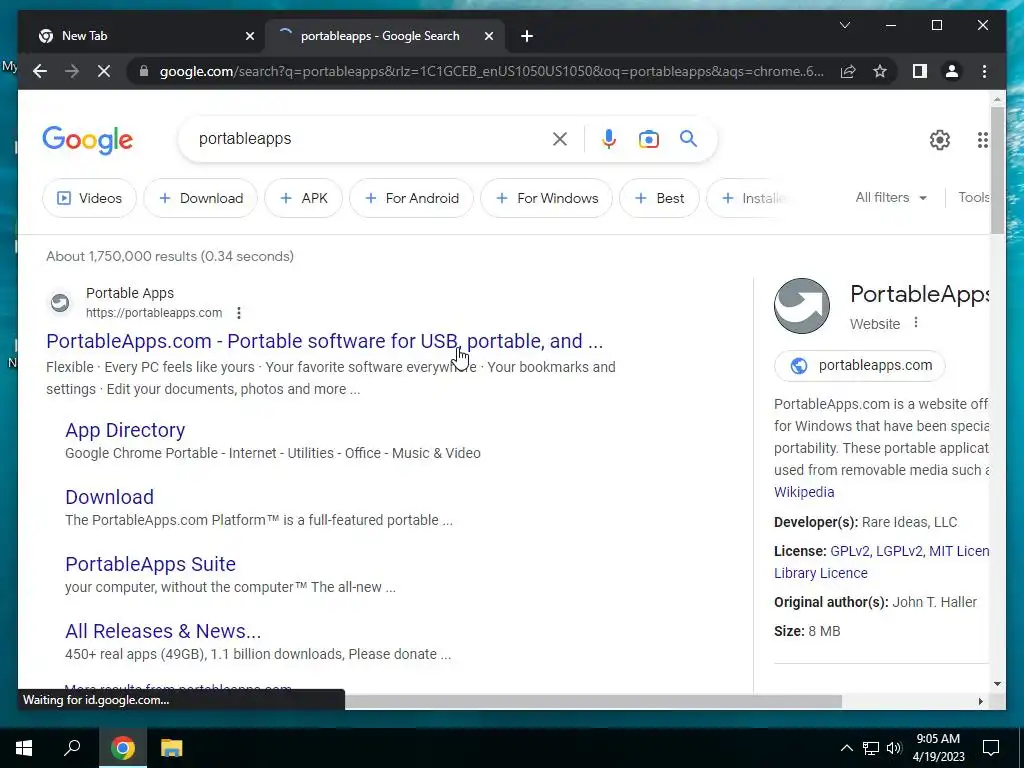Open the site info padlock icon

click(144, 71)
